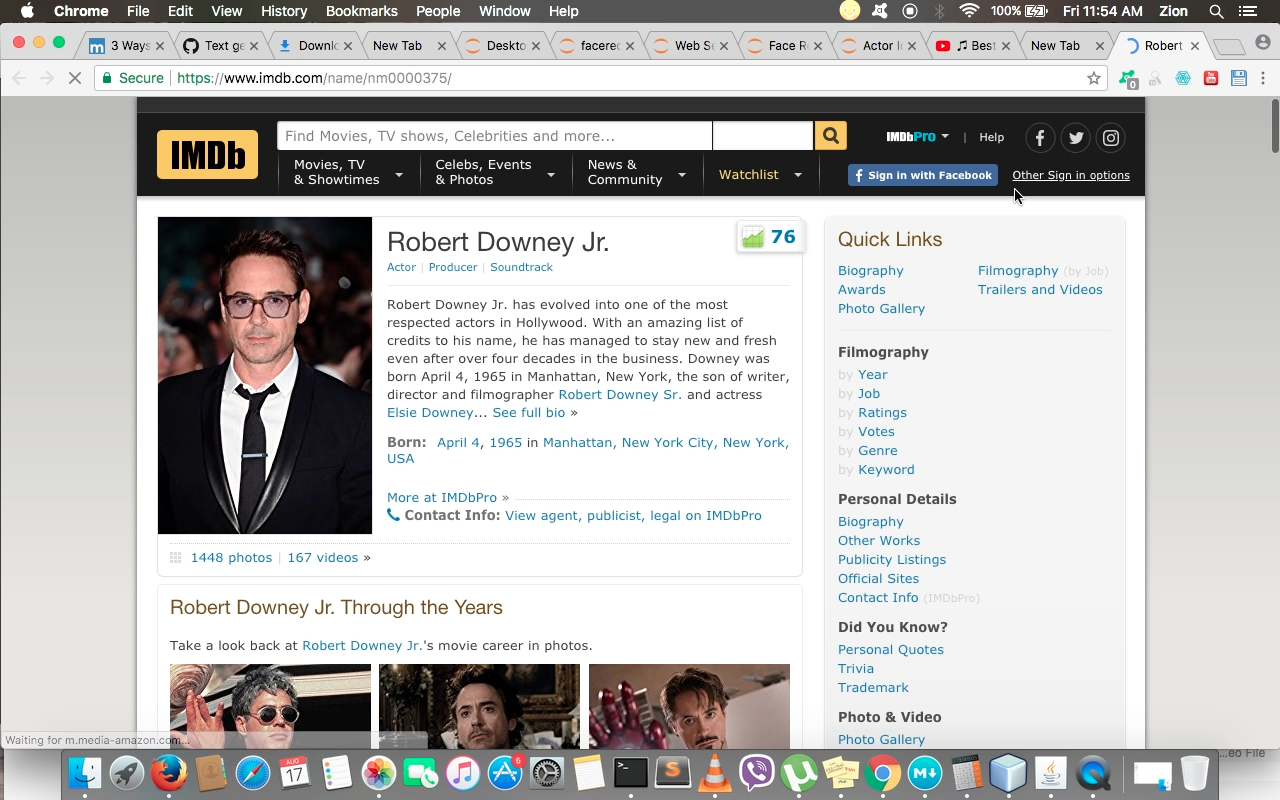Click Sign in with Facebook button

coord(922,175)
